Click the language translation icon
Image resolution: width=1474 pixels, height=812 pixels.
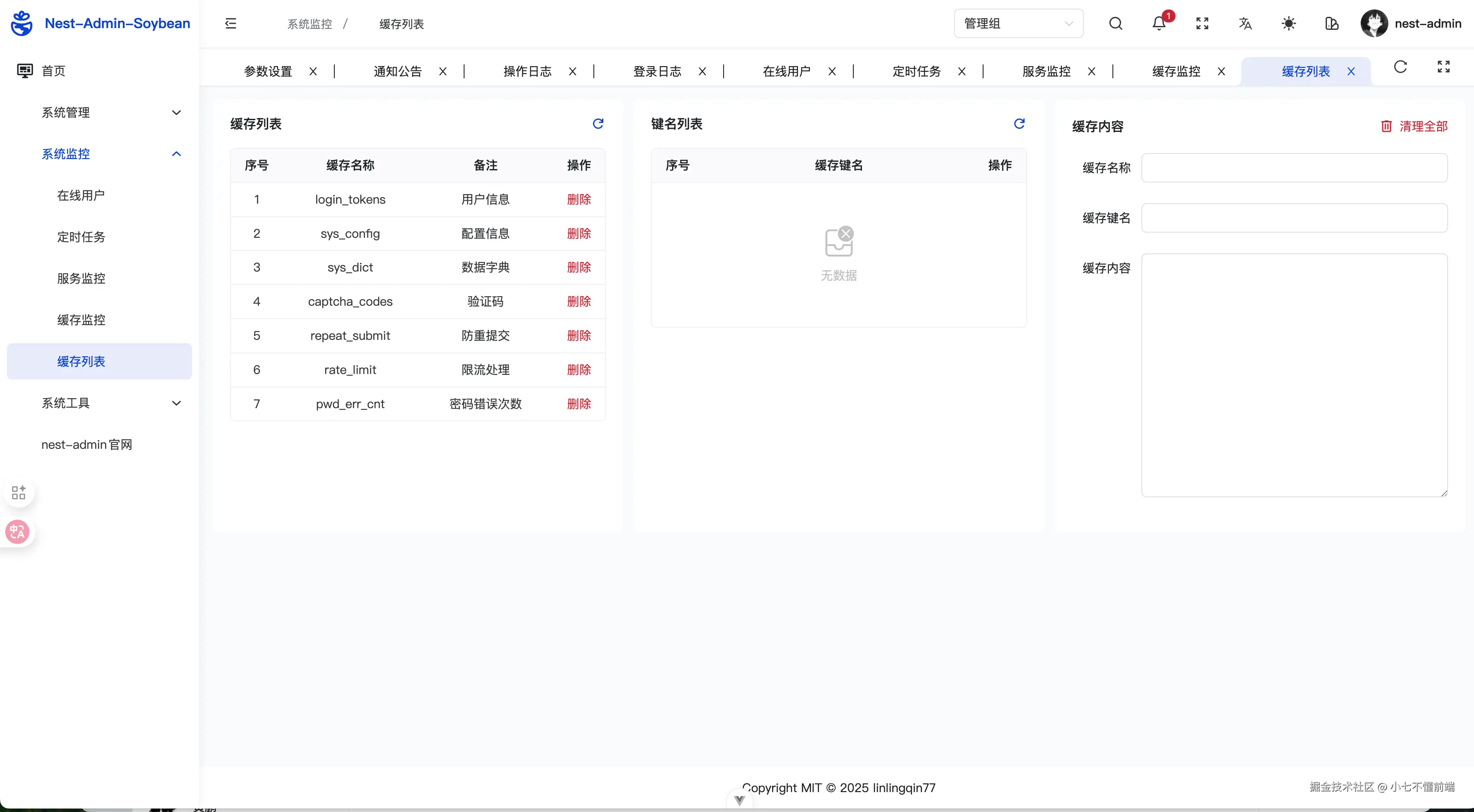tap(1245, 23)
